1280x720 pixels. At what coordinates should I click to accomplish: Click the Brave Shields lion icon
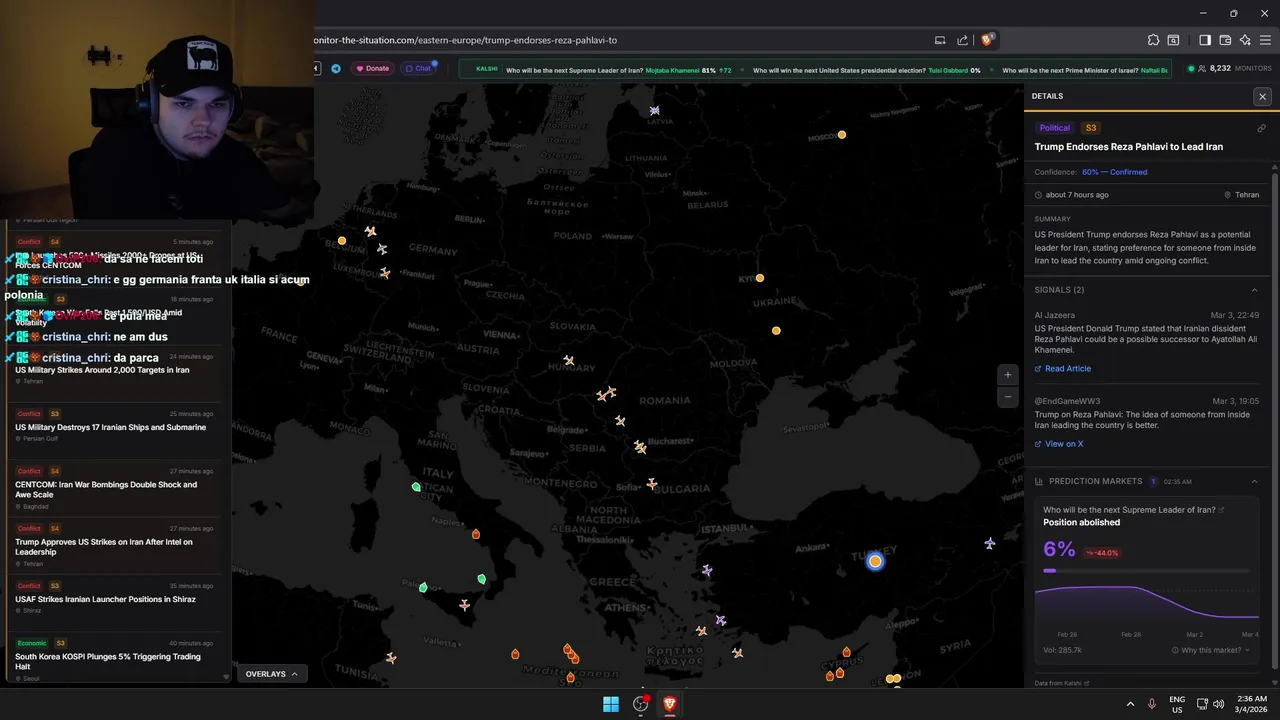click(987, 40)
